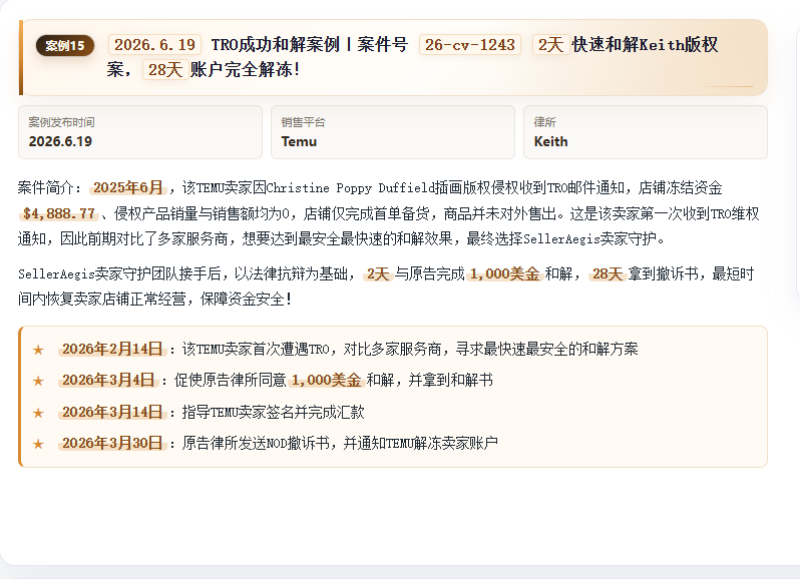Click timeline date 2026年3月14日
The width and height of the screenshot is (800, 579).
point(112,412)
